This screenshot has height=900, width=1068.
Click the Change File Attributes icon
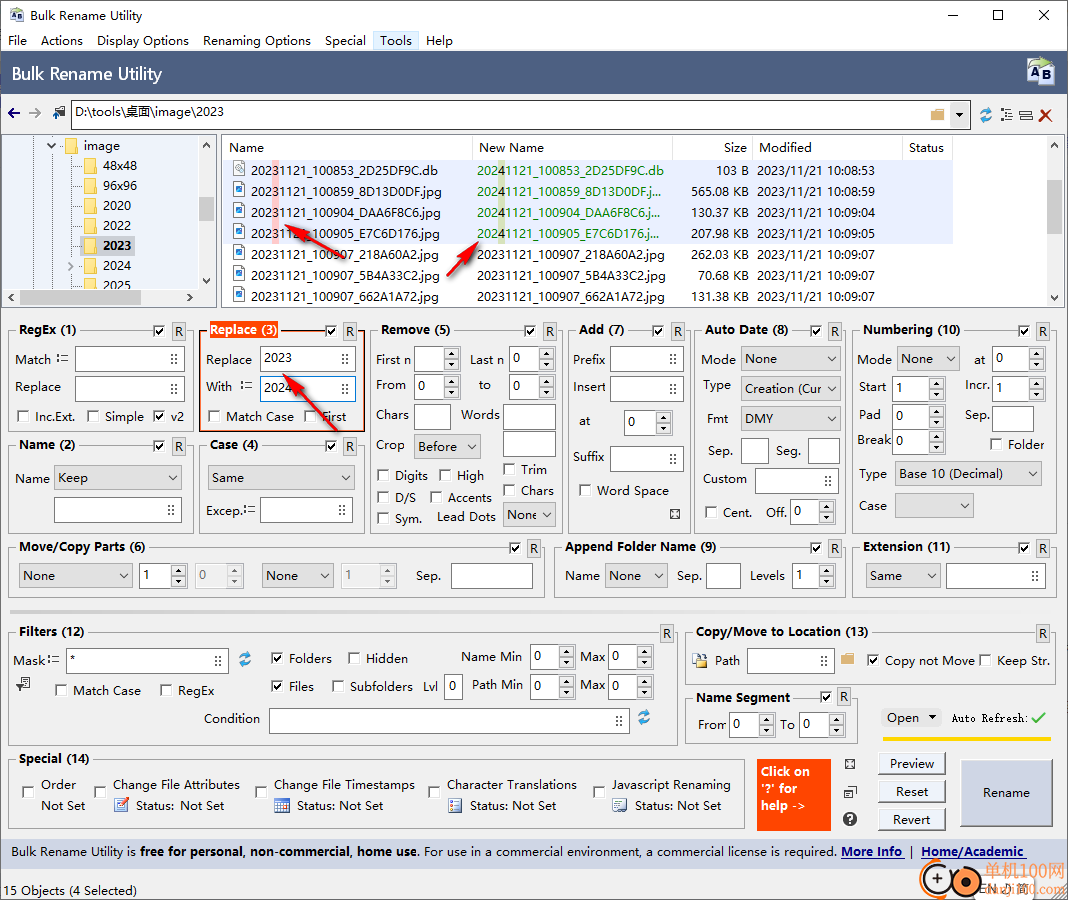[x=121, y=805]
